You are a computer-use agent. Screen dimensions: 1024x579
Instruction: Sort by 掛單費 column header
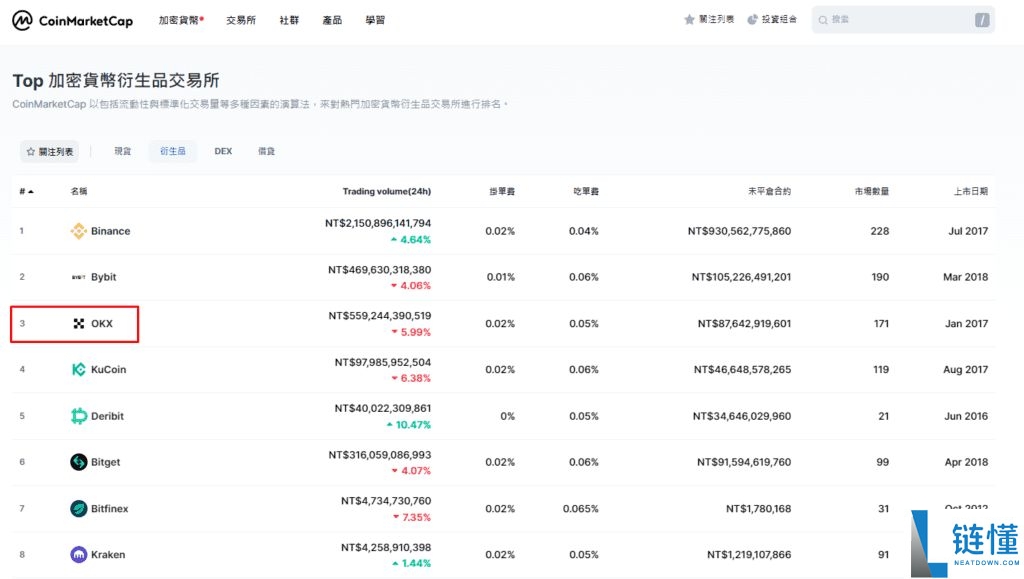pos(502,191)
